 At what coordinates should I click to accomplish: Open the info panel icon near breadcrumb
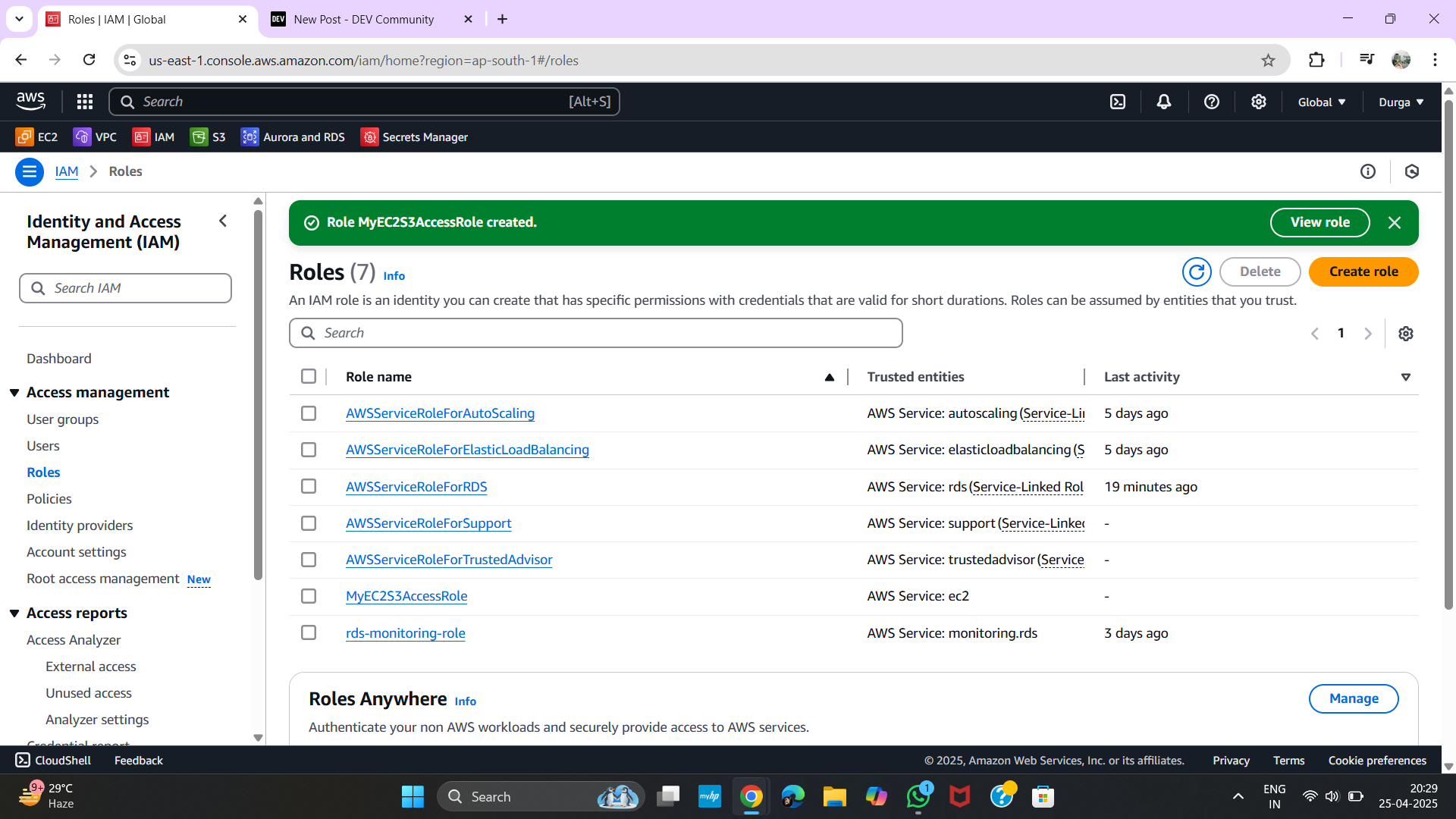click(x=1368, y=172)
